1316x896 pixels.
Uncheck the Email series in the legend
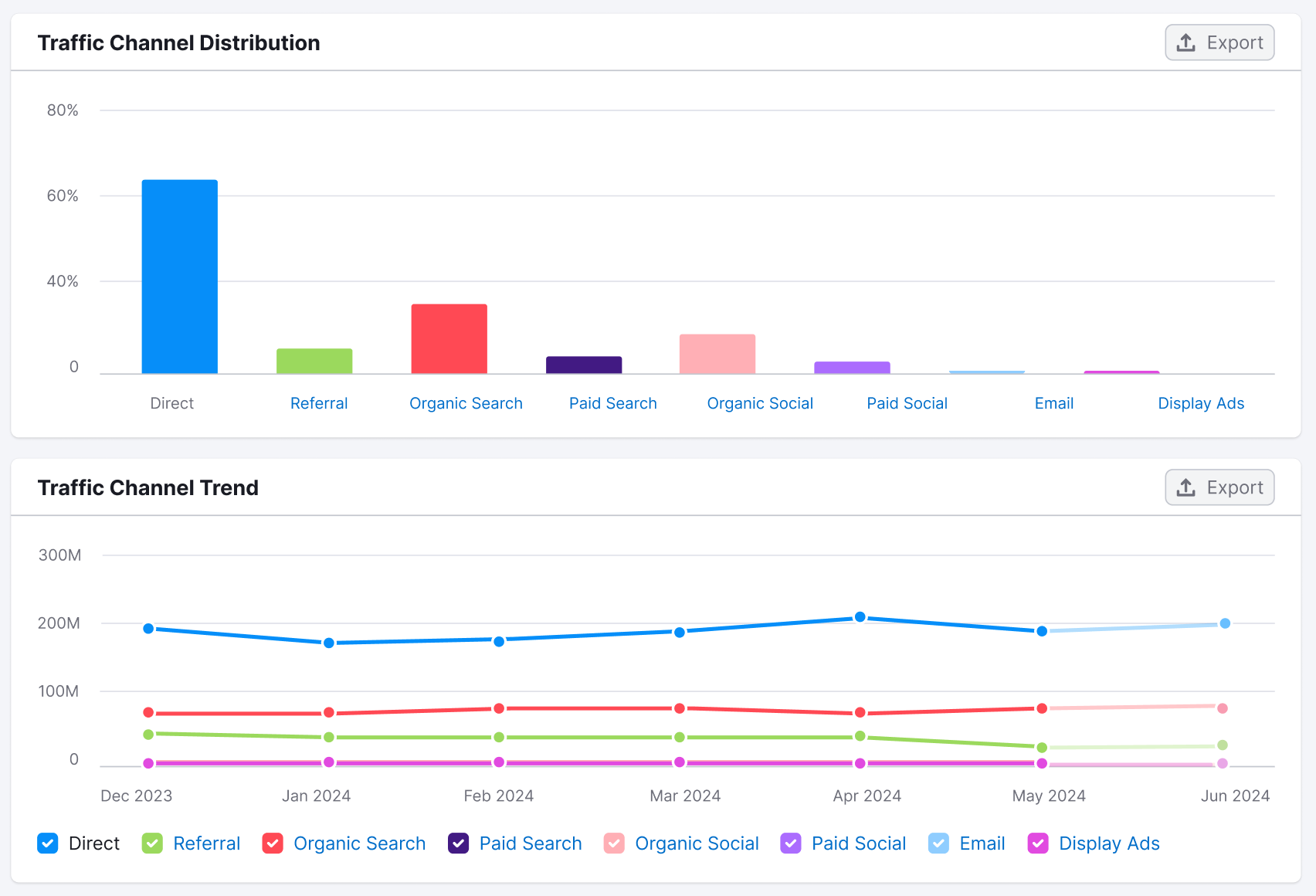point(939,843)
